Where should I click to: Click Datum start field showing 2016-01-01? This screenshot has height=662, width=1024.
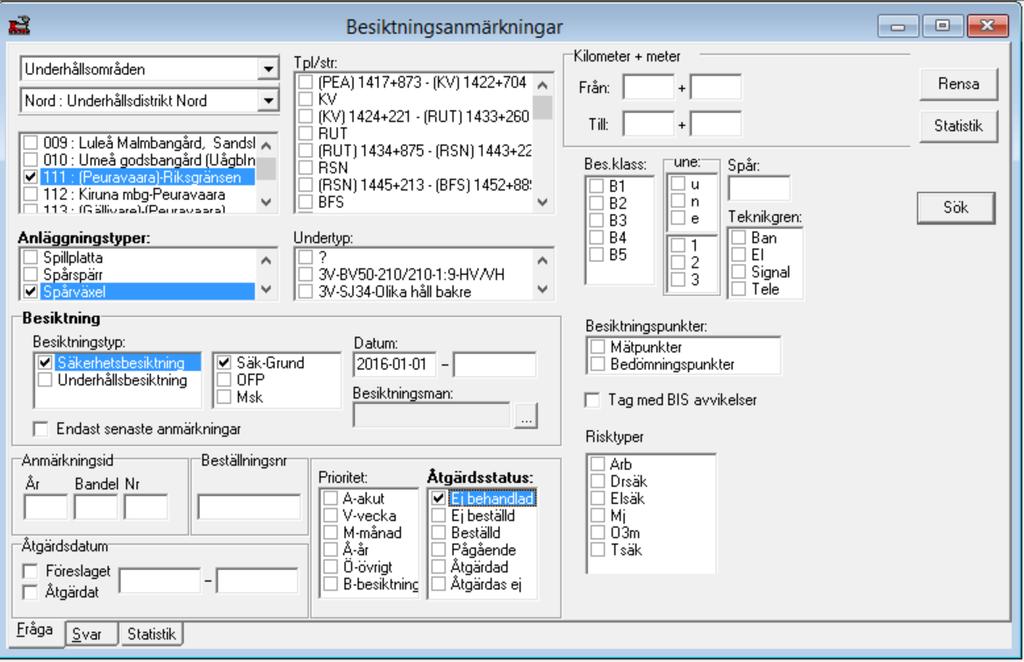pyautogui.click(x=394, y=364)
